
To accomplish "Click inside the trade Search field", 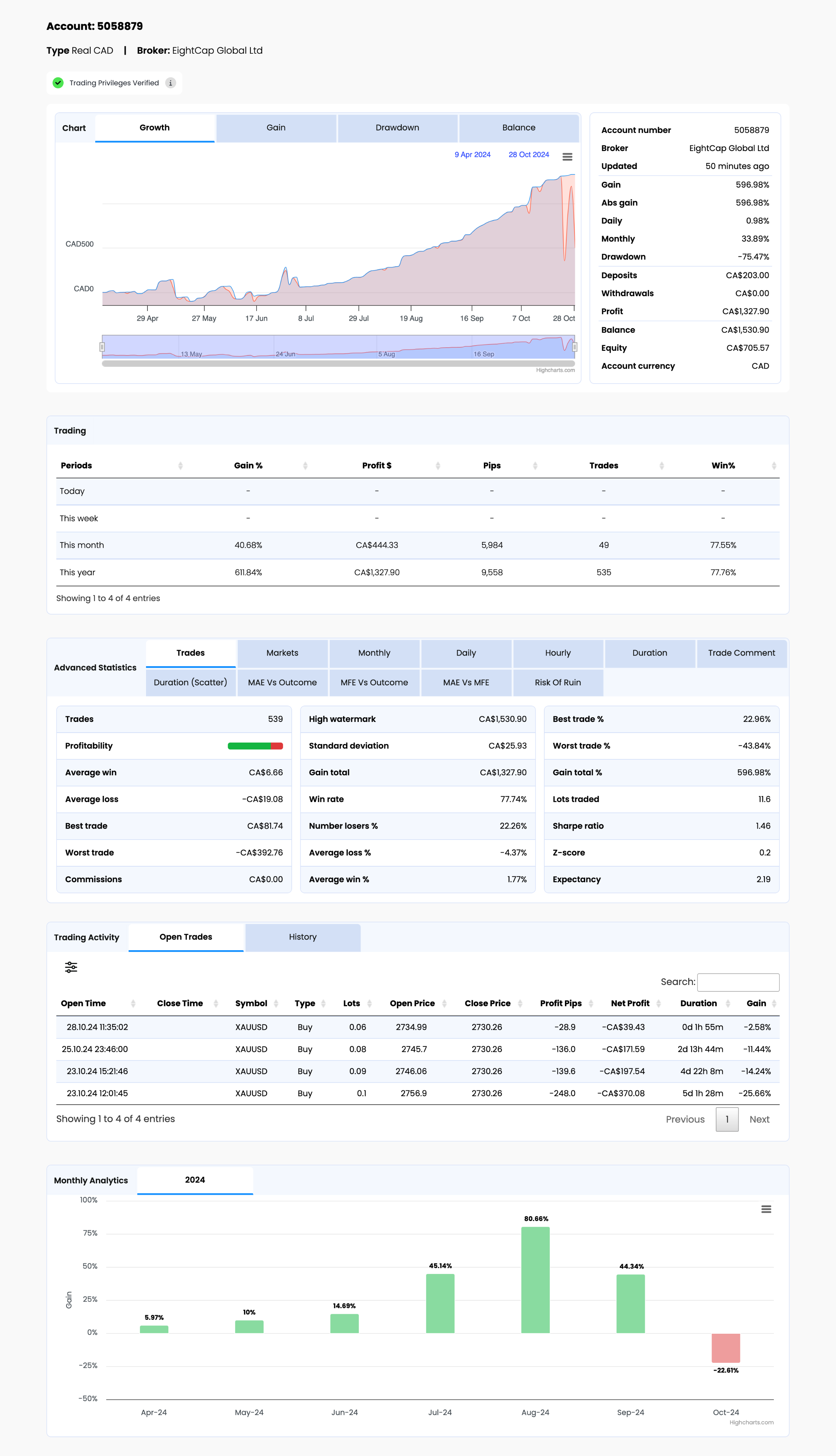I will [738, 982].
